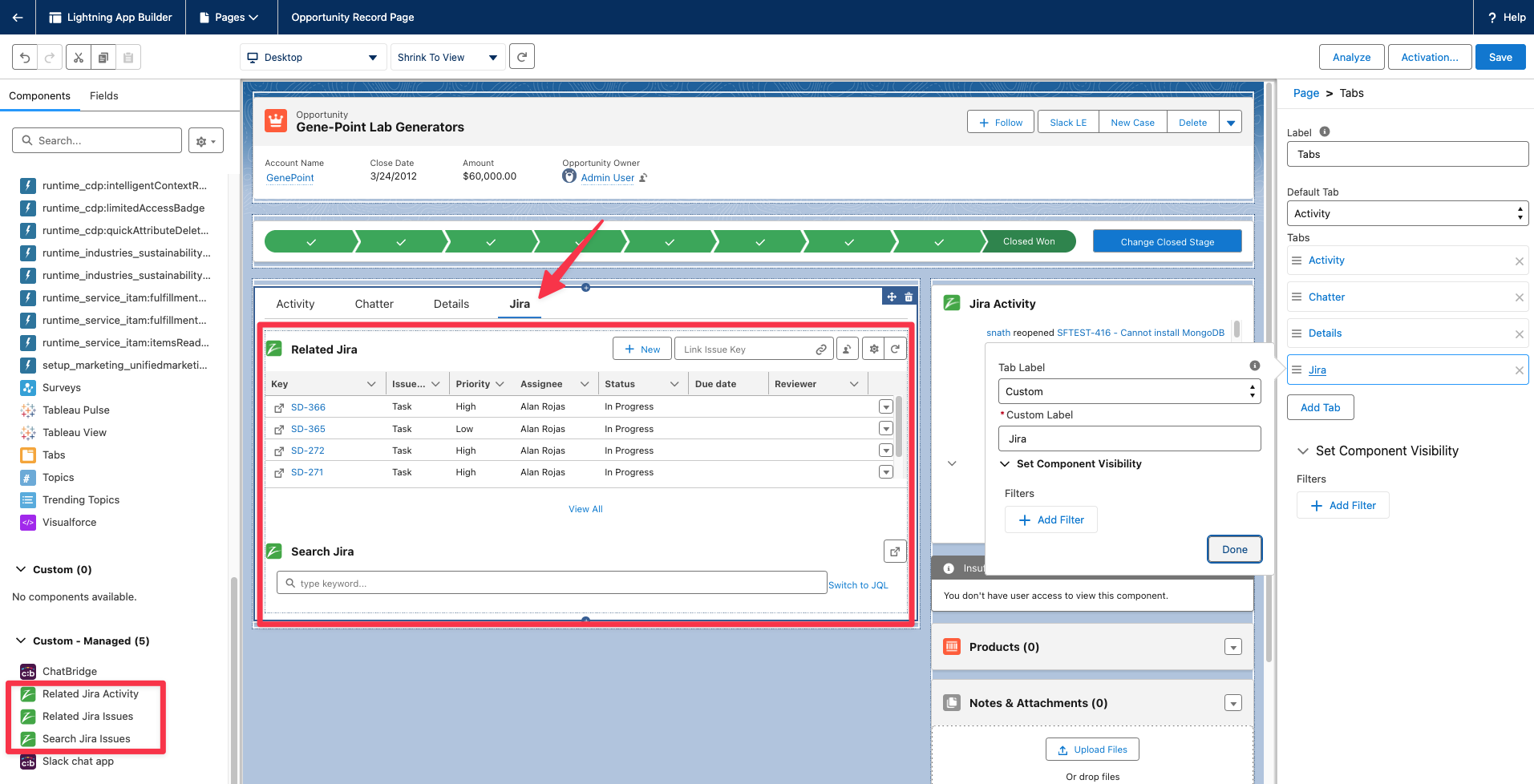Screen dimensions: 1534x784
Task: Click the Closed Won path stage
Action: (1029, 241)
